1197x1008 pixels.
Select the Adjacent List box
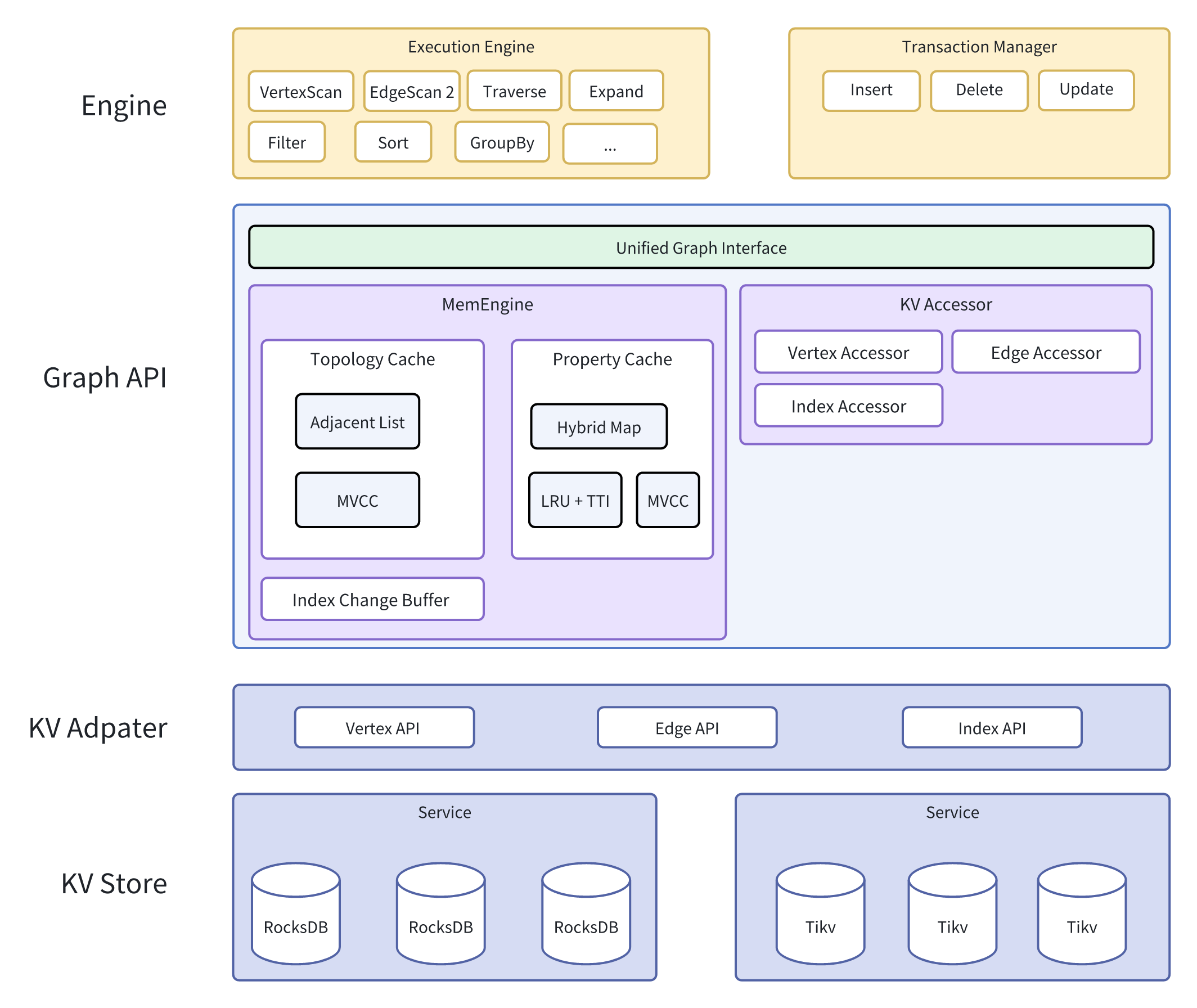click(x=357, y=422)
